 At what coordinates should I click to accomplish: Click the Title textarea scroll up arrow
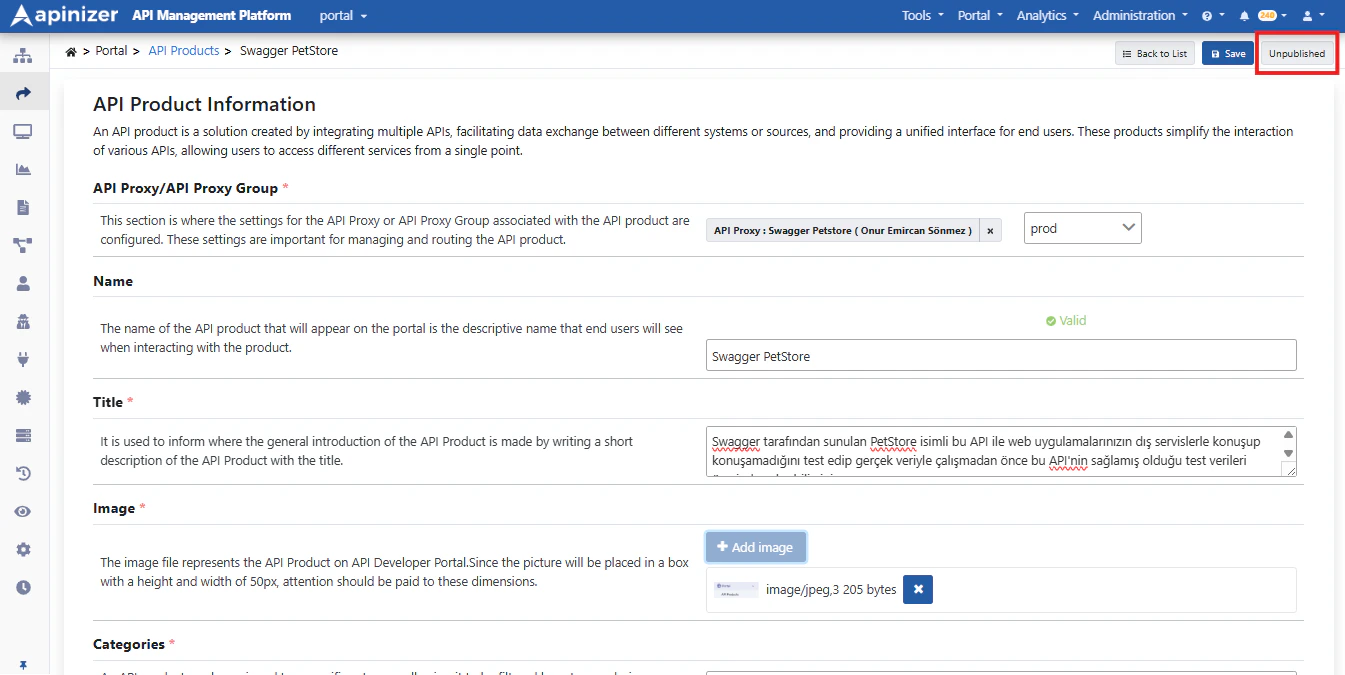pos(1288,435)
